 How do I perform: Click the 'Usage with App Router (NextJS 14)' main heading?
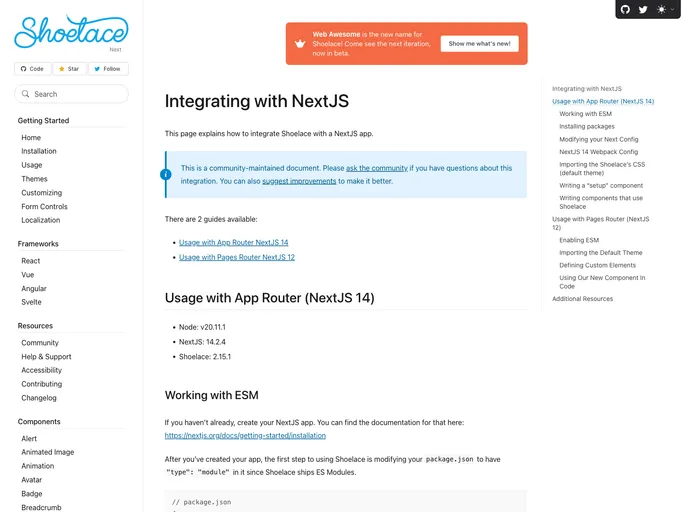(x=269, y=298)
